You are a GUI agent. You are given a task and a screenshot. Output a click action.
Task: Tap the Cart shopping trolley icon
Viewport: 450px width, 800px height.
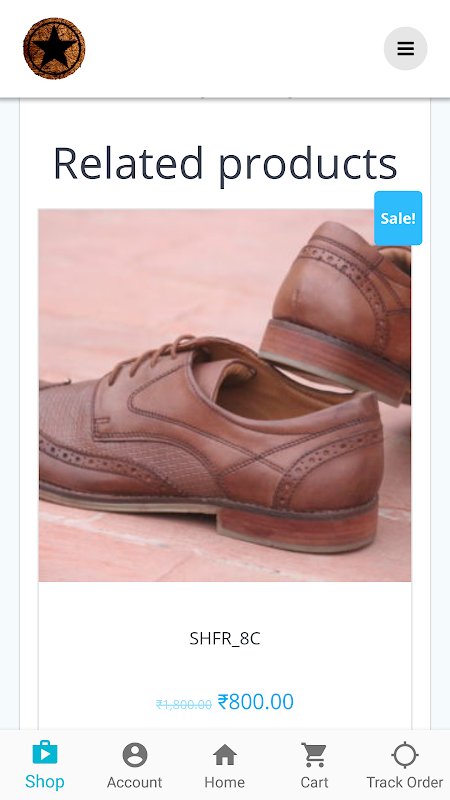pyautogui.click(x=314, y=755)
